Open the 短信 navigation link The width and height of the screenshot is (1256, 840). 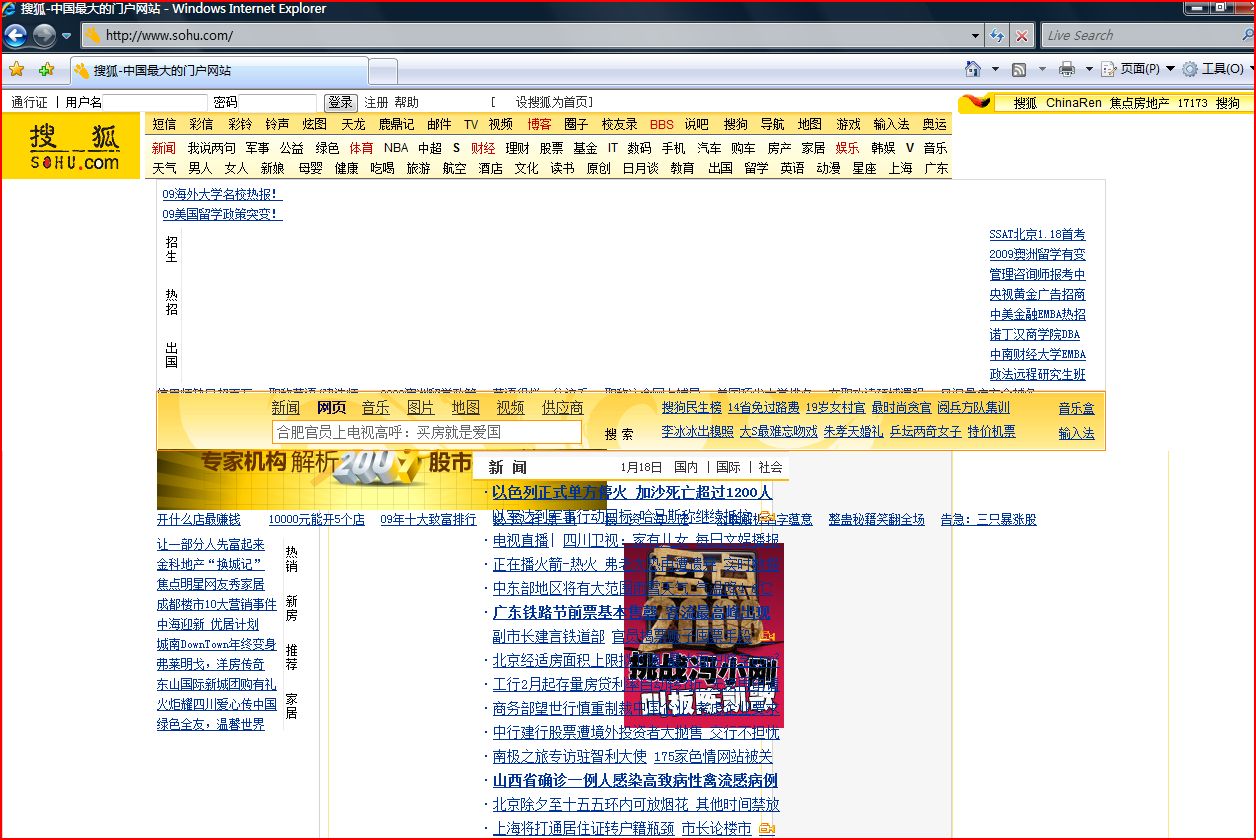coord(164,124)
